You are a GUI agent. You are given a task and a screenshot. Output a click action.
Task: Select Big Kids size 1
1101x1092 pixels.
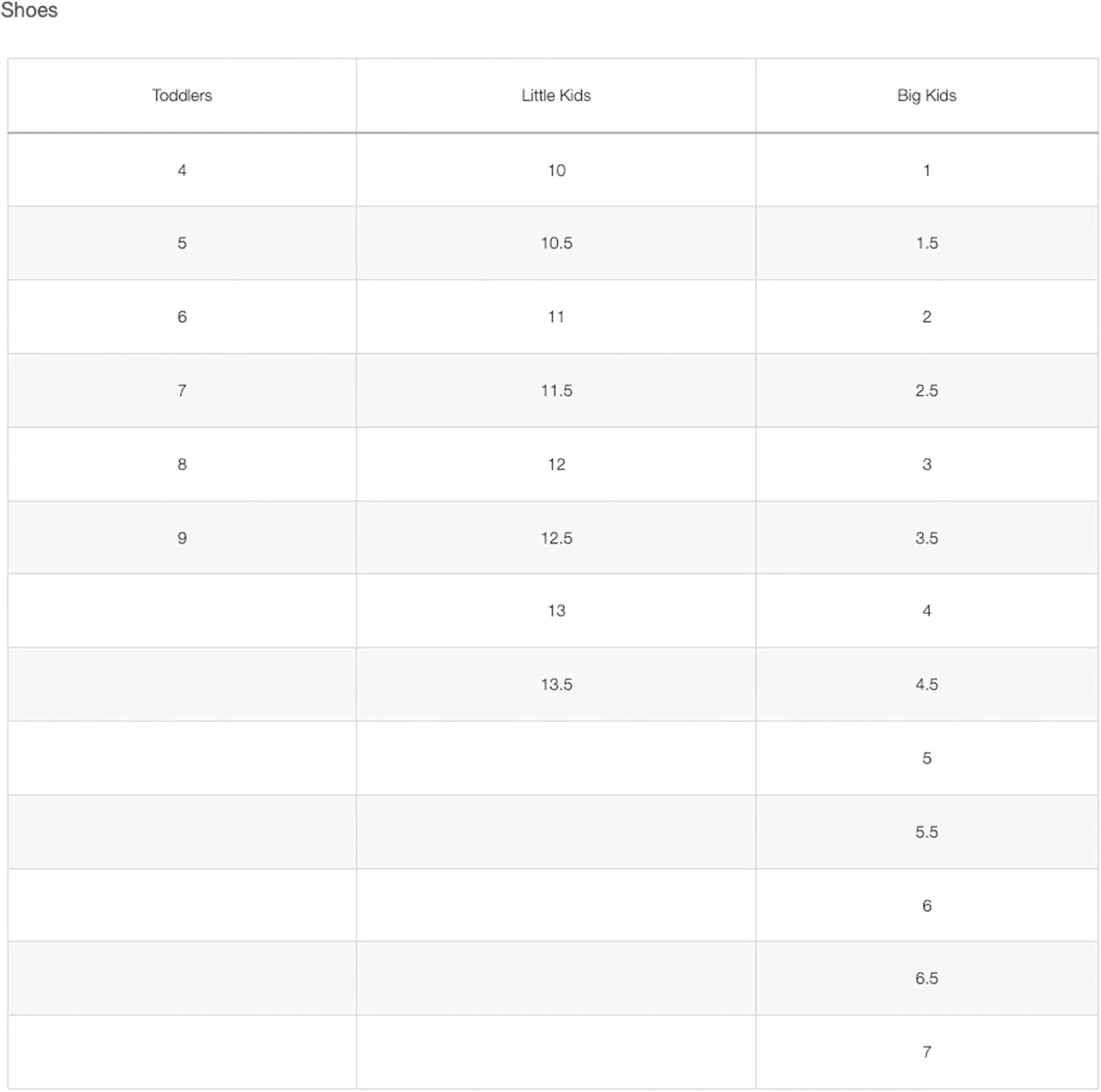[927, 170]
